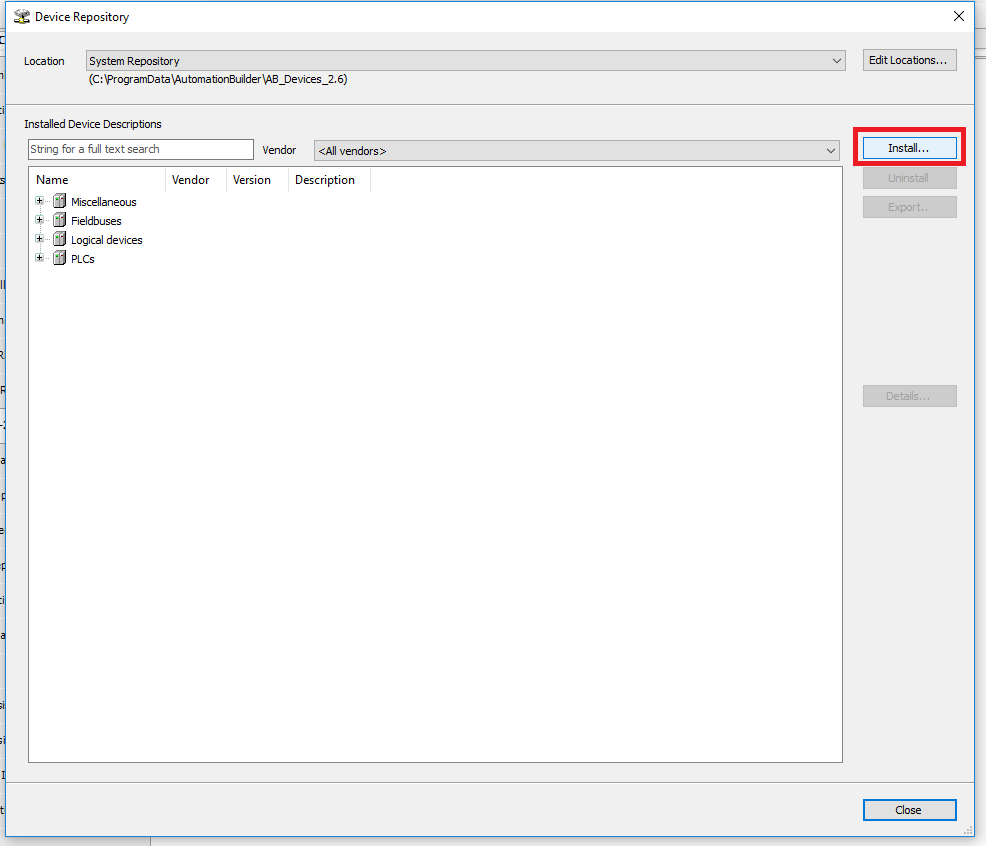The width and height of the screenshot is (986, 846).
Task: Sort list by Name column header
Action: click(x=97, y=180)
